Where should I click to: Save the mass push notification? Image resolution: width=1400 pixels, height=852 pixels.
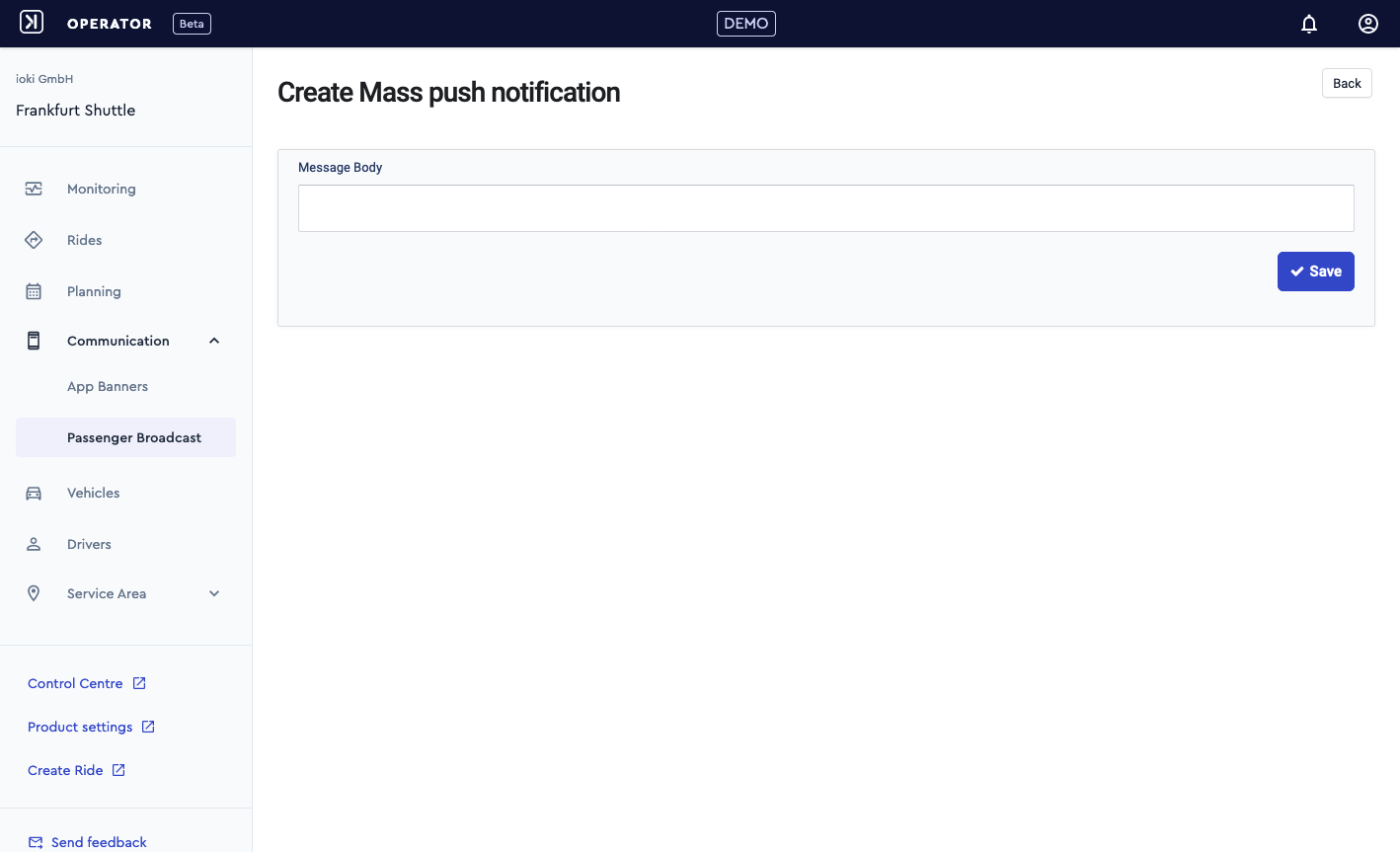(1315, 271)
